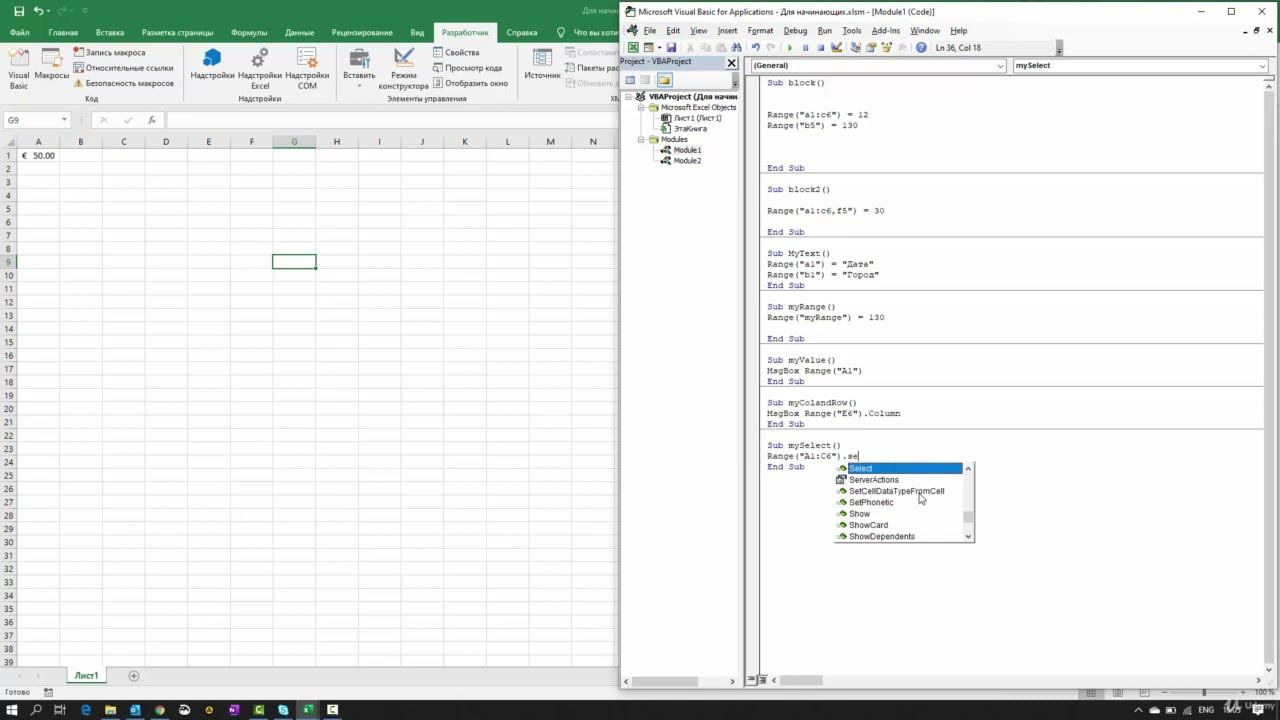Open the Debug menu

(795, 31)
